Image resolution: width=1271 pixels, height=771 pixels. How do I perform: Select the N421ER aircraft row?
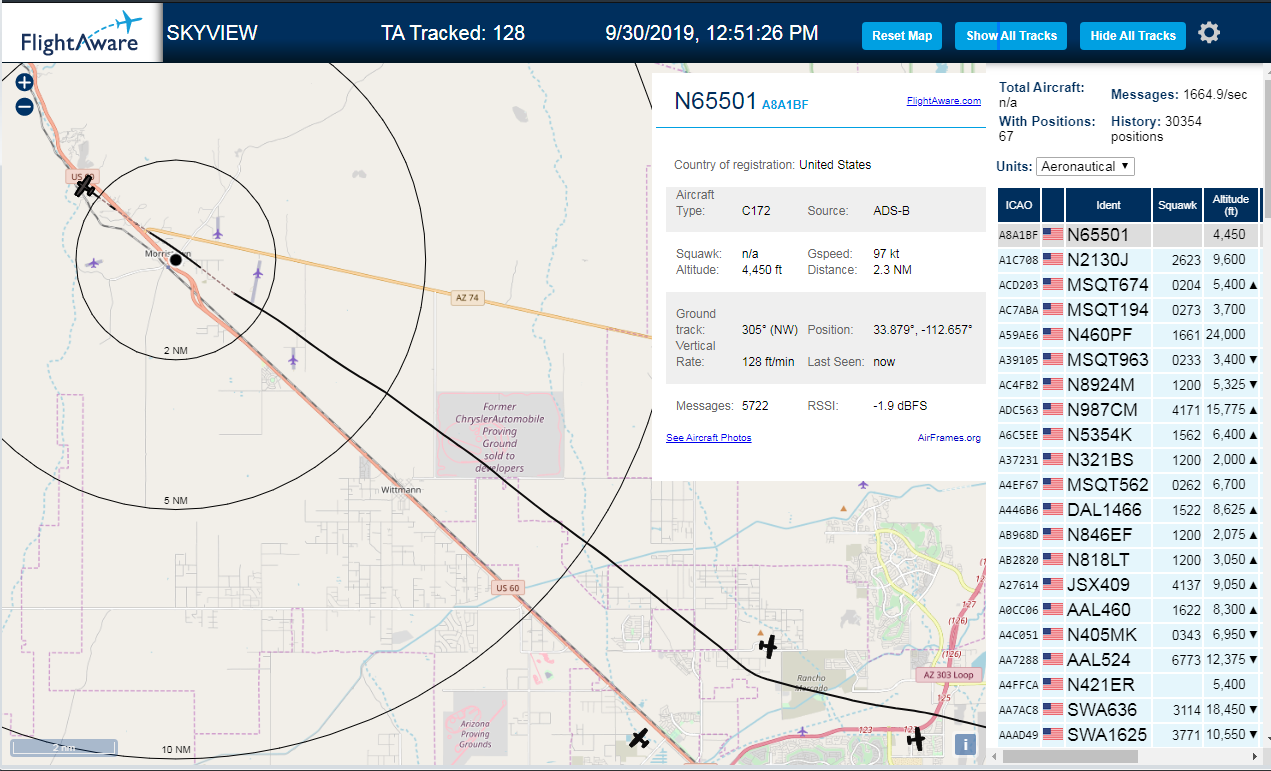[1129, 685]
